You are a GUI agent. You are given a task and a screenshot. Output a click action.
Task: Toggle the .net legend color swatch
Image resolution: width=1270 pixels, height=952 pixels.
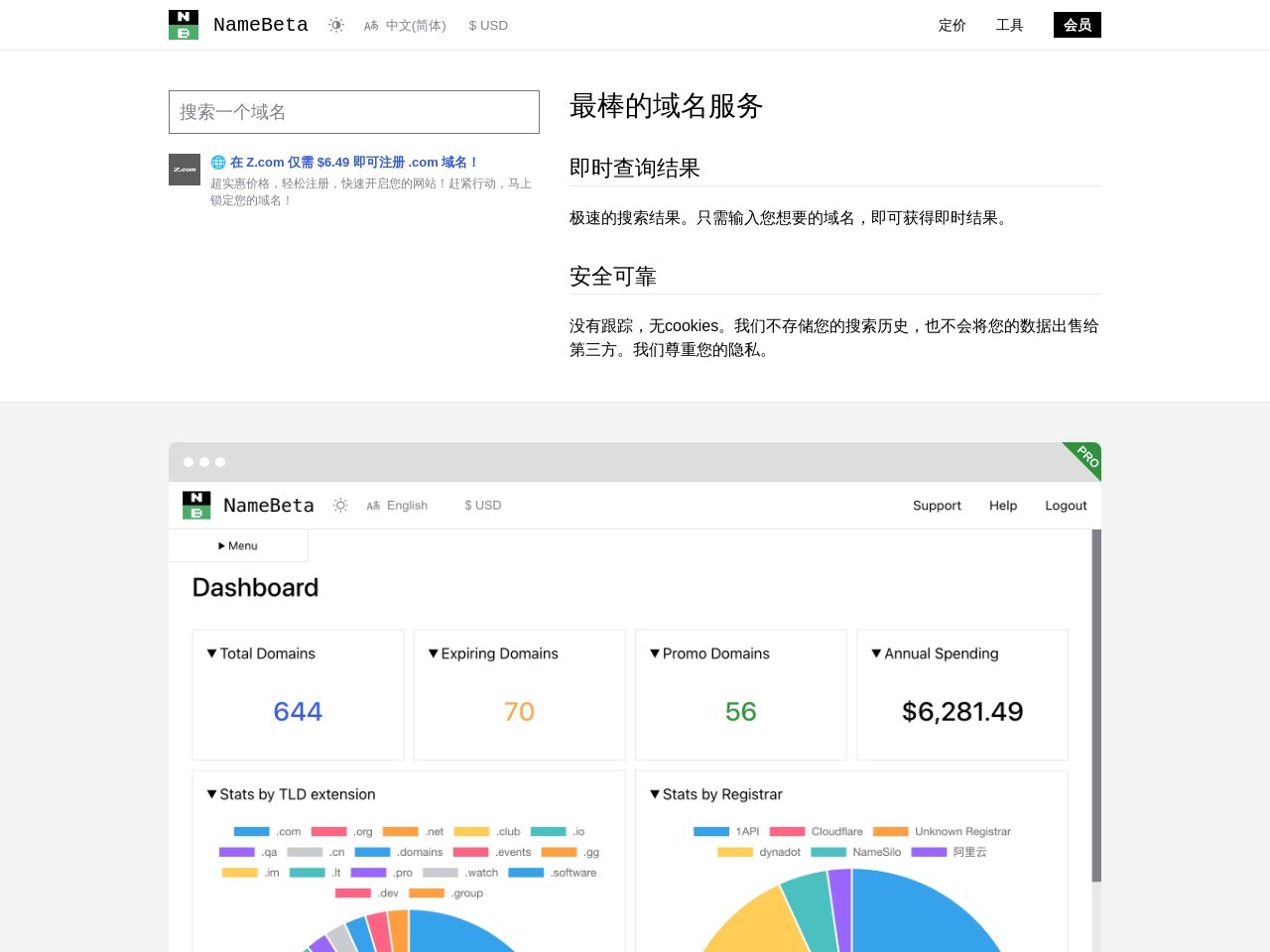pyautogui.click(x=400, y=831)
